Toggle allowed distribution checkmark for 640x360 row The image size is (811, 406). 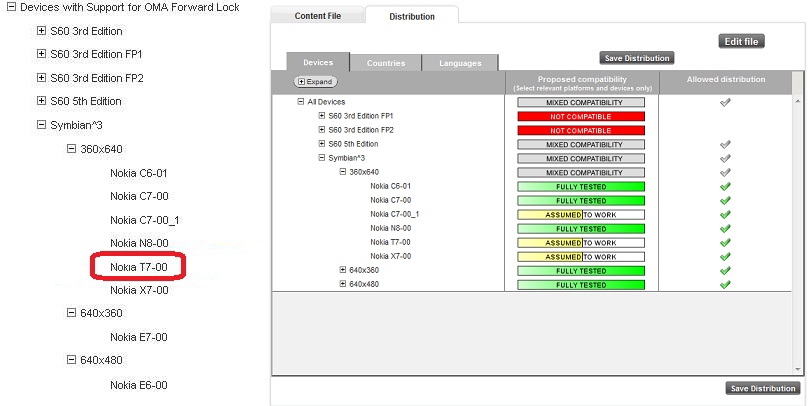(725, 270)
